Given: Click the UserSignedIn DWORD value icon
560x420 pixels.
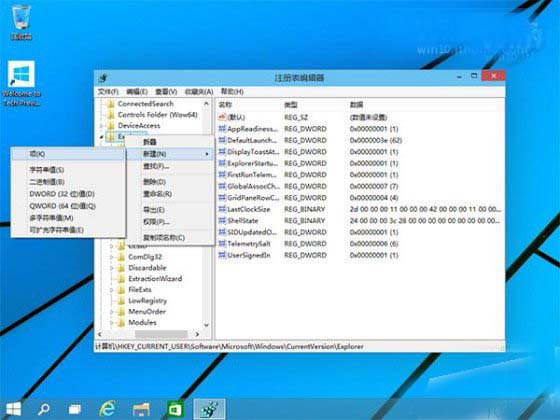Looking at the screenshot, I should pos(222,255).
